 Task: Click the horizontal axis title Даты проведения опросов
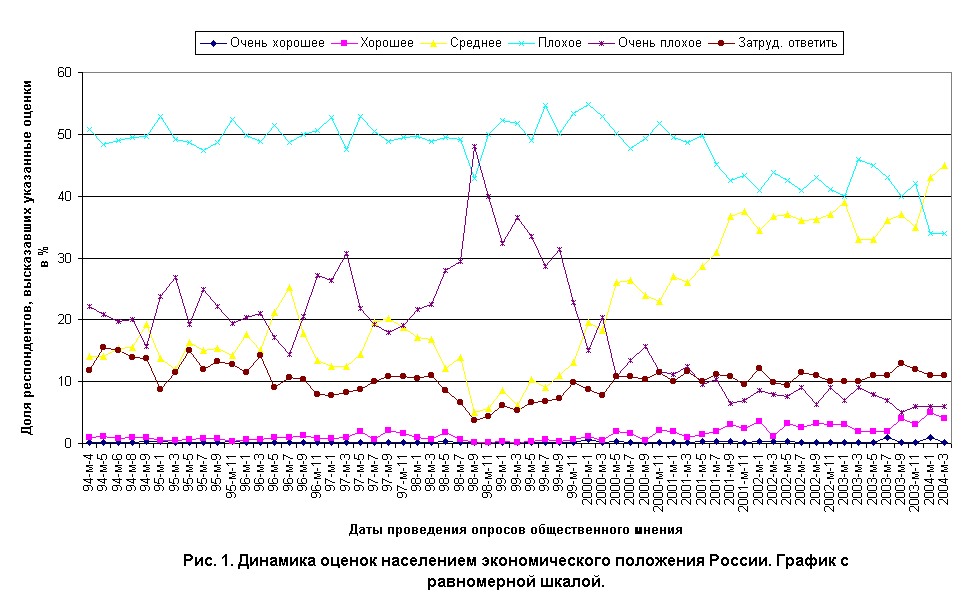[515, 529]
